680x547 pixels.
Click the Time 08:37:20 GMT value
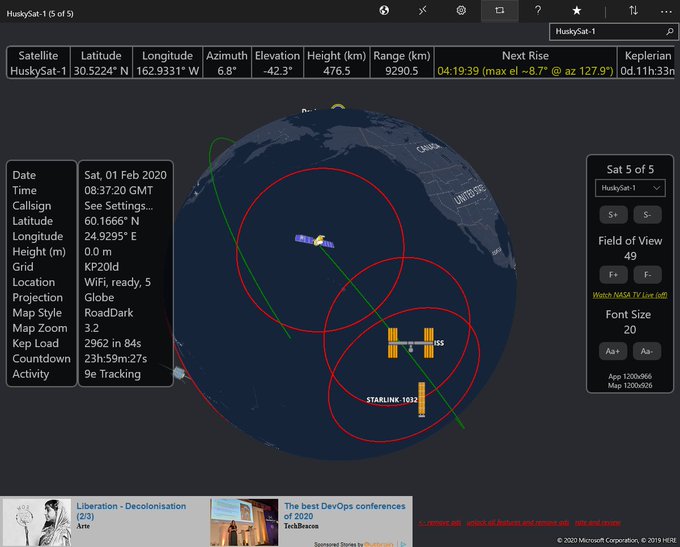119,190
